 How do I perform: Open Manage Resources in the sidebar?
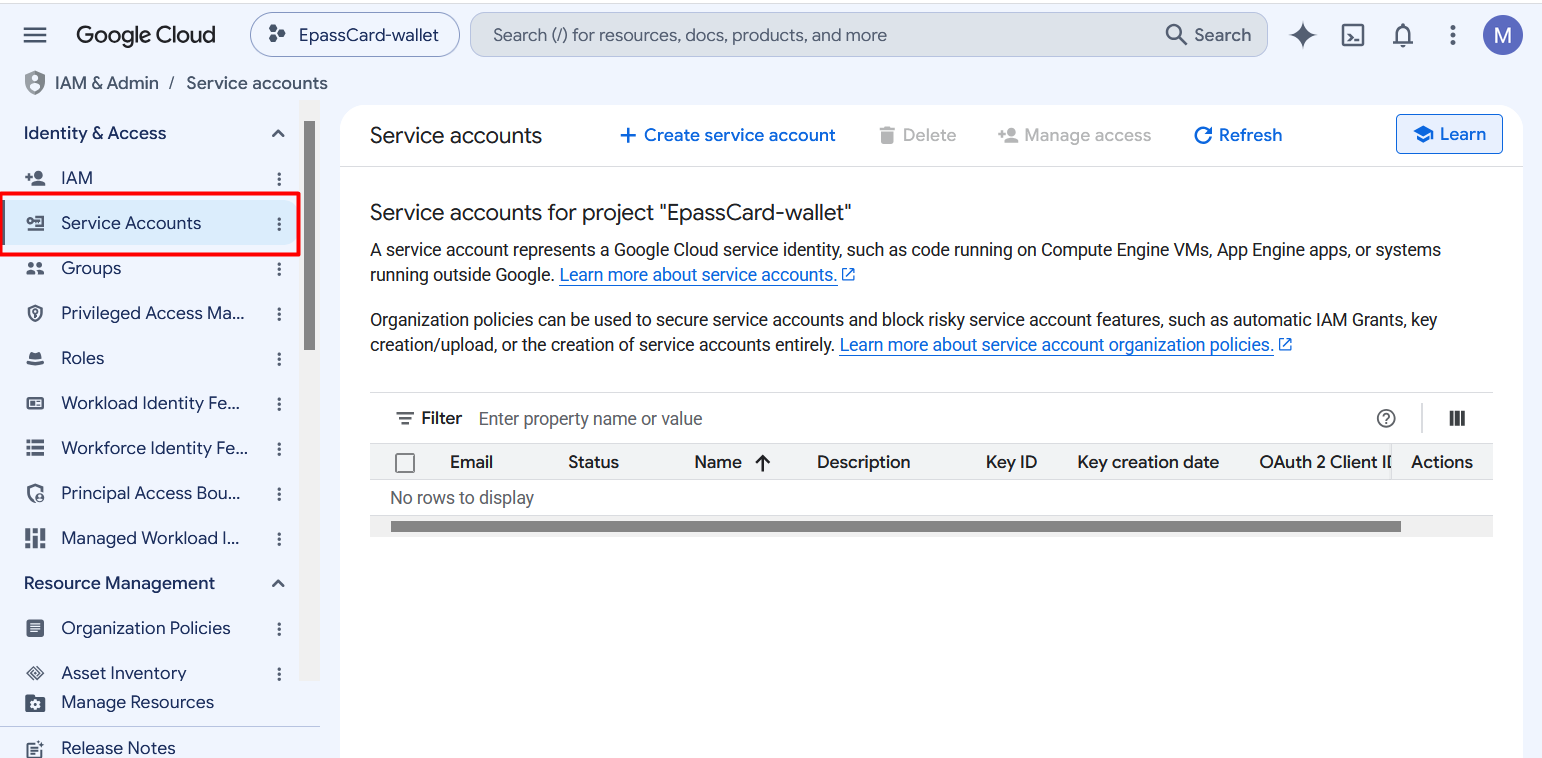pos(137,702)
